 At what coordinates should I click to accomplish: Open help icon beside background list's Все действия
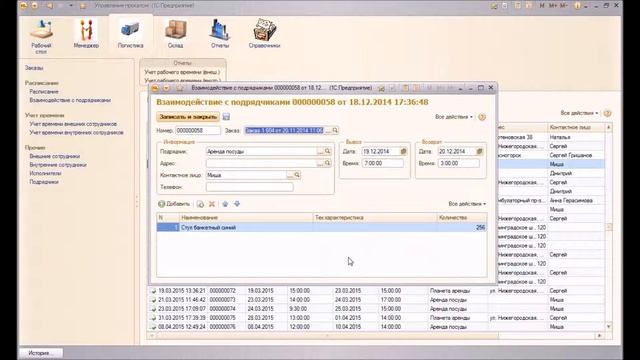[607, 113]
